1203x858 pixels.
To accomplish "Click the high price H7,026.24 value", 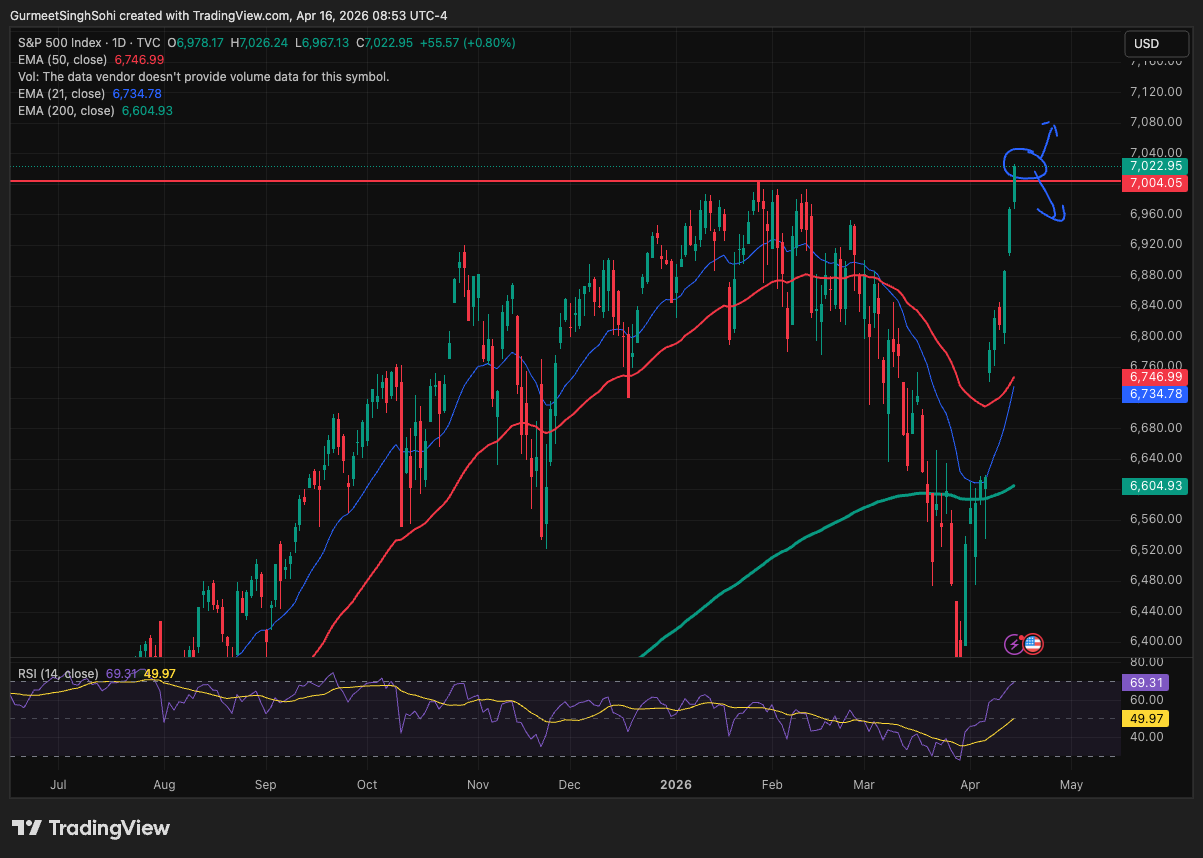I will pos(259,43).
